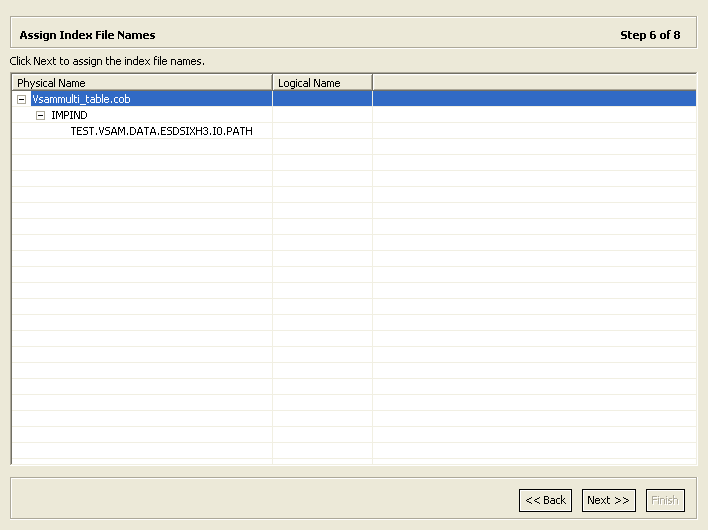The image size is (708, 530).
Task: Click divider between Physical and Logical Name headers
Action: pos(272,83)
